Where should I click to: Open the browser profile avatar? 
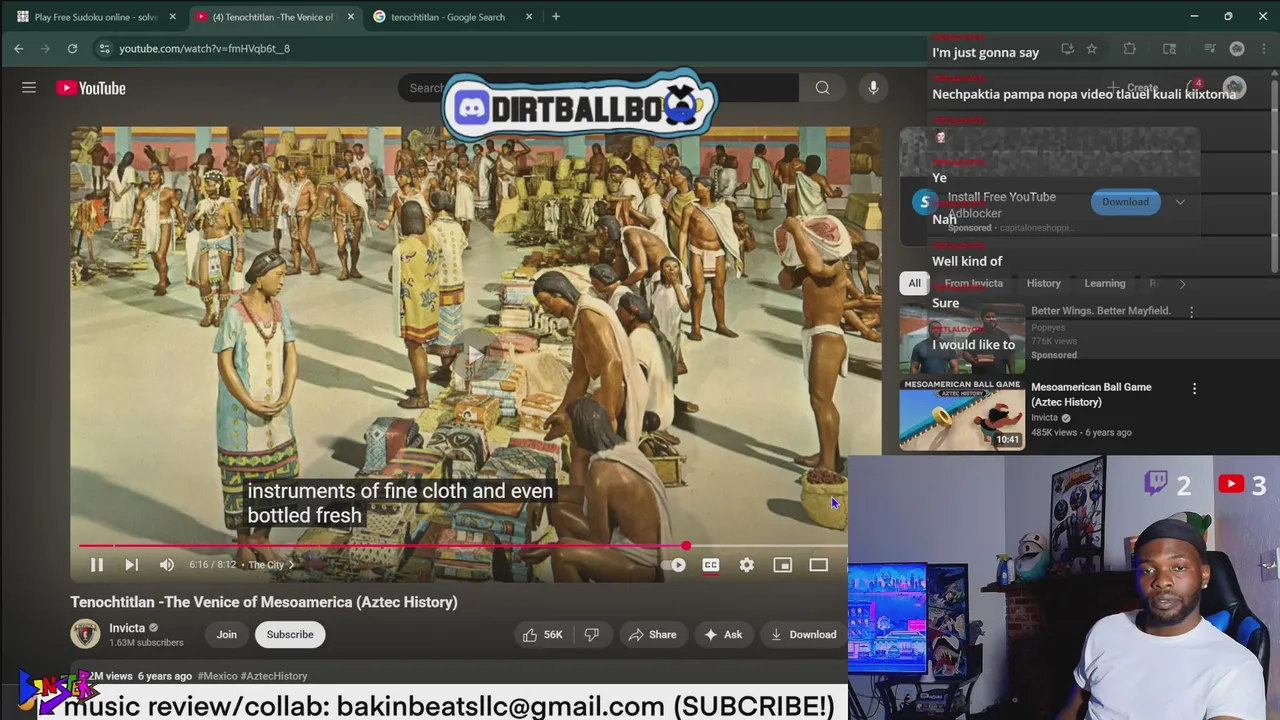[1237, 48]
